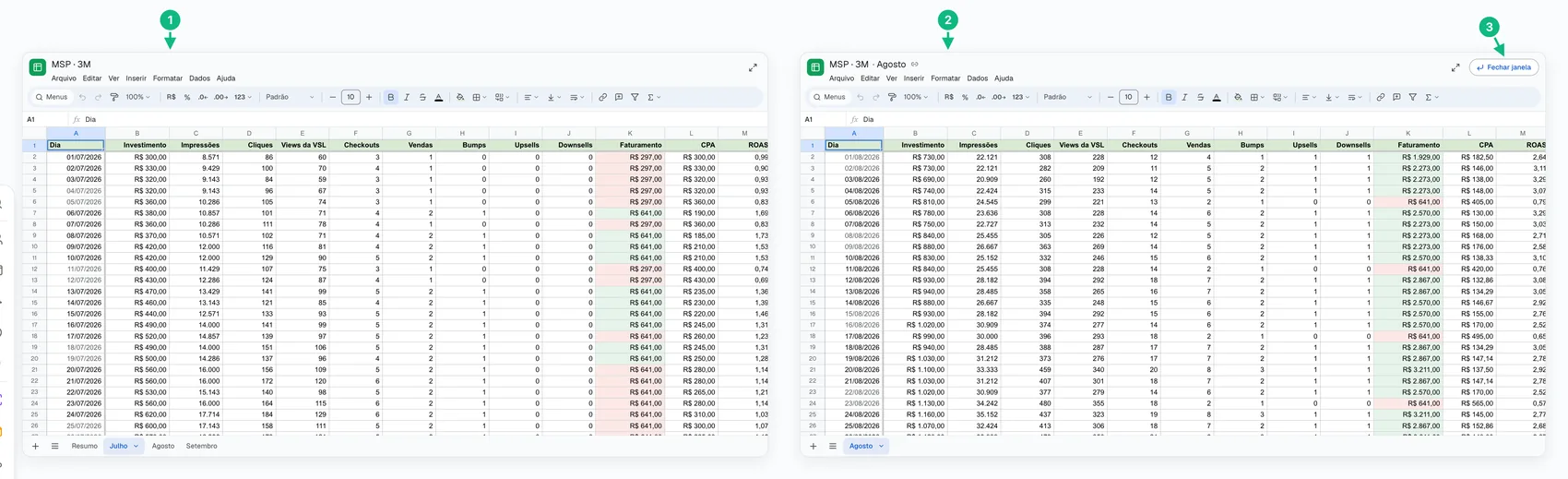Click the Fechar janela button

click(x=1503, y=67)
